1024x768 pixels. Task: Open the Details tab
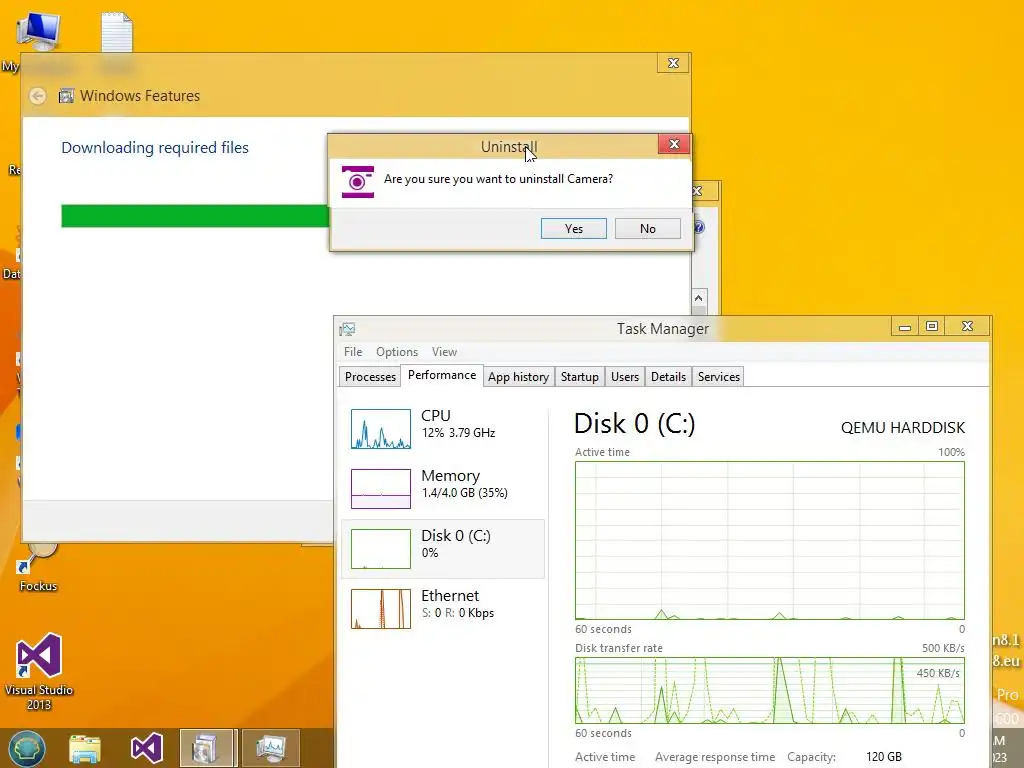(668, 377)
